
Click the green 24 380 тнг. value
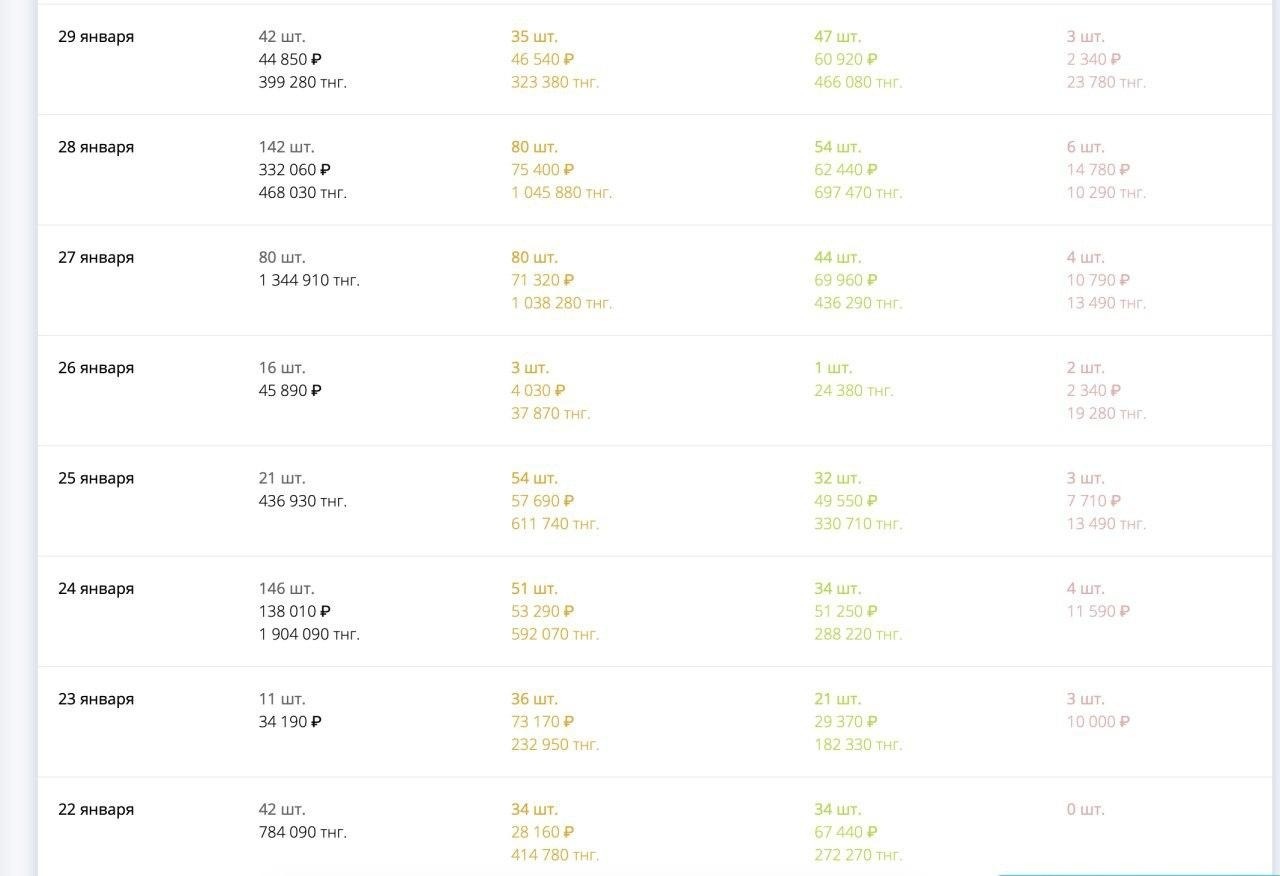[x=854, y=390]
